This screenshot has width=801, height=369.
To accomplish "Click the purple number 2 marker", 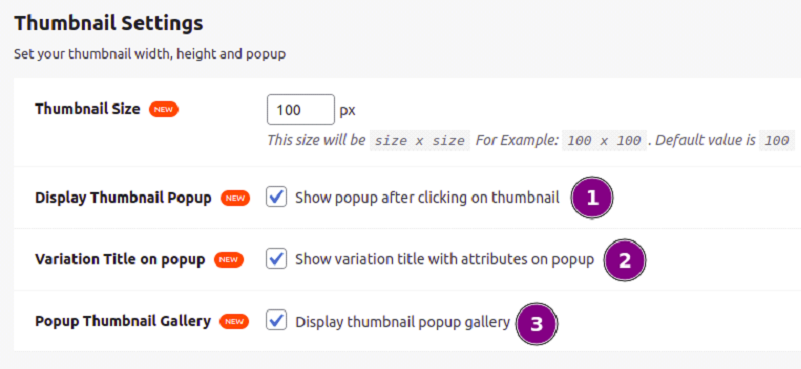I will [625, 260].
